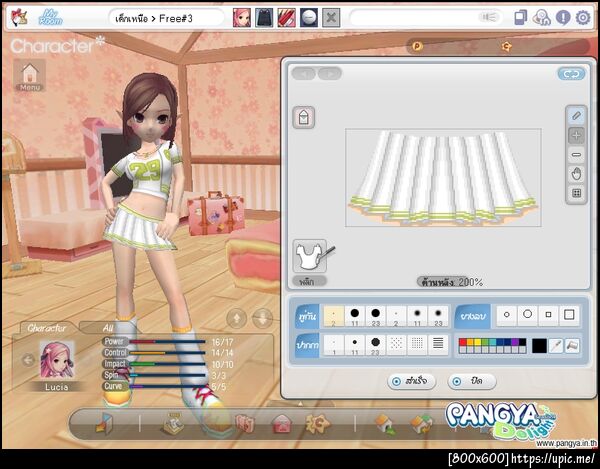Click the redo arrow in design panel

tap(330, 73)
